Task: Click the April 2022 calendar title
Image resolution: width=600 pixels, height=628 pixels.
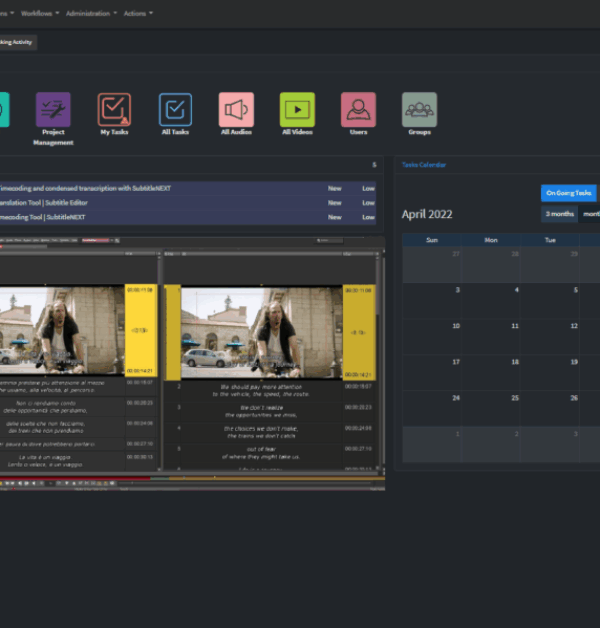Action: click(427, 214)
